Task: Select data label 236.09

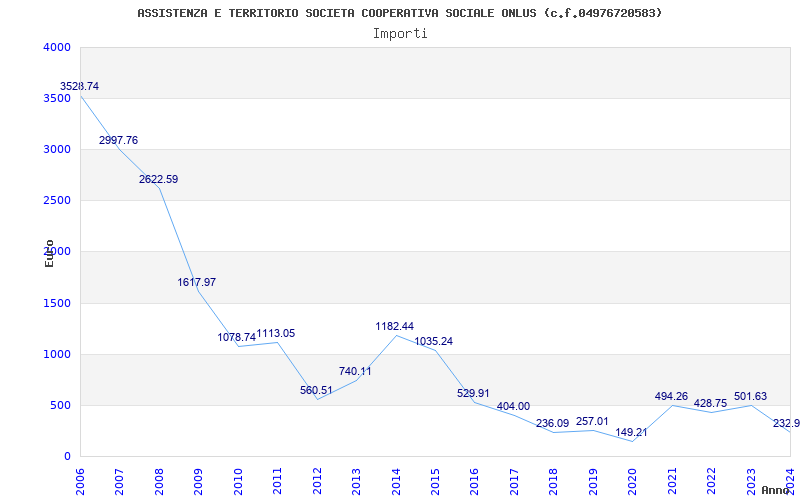Action: [x=553, y=423]
